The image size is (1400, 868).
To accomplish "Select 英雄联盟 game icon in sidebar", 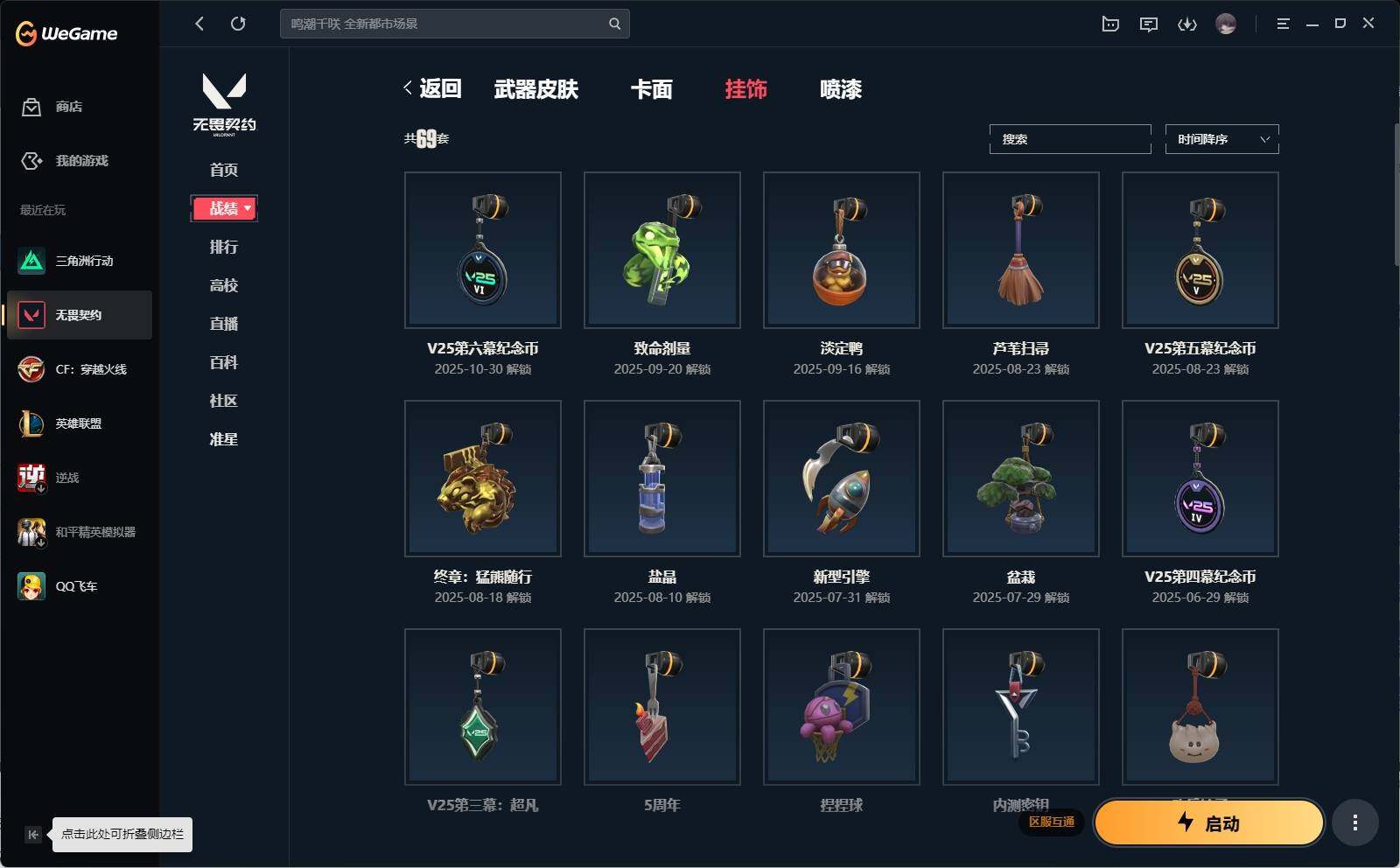I will tap(31, 423).
